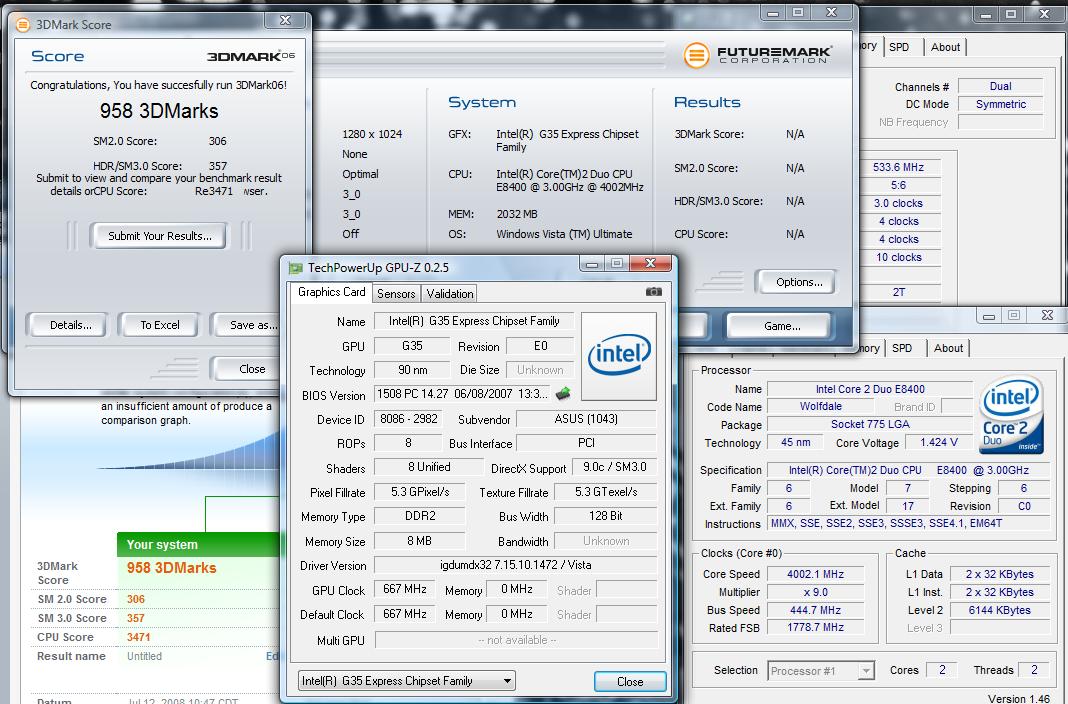Screen dimensions: 1068x704
Task: Click the Package value Socket 775 LGA
Action: click(x=869, y=424)
